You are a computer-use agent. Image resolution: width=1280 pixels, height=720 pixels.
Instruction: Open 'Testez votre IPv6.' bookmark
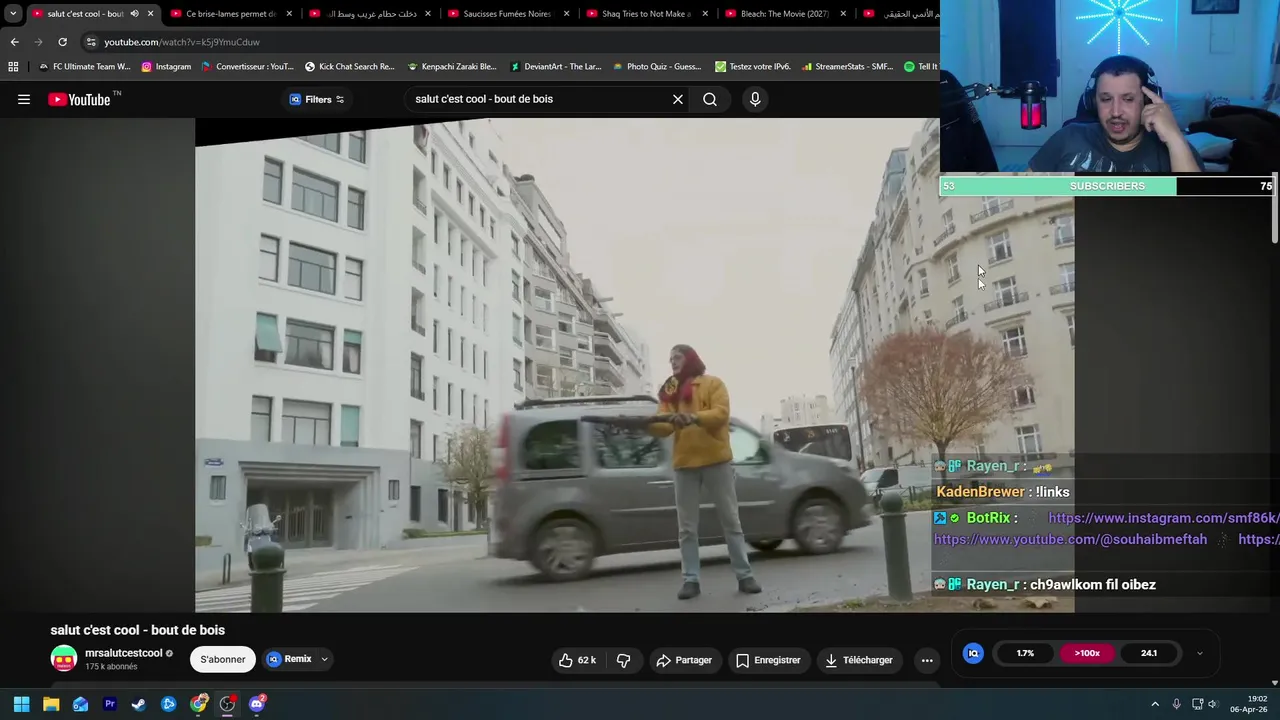pos(752,67)
